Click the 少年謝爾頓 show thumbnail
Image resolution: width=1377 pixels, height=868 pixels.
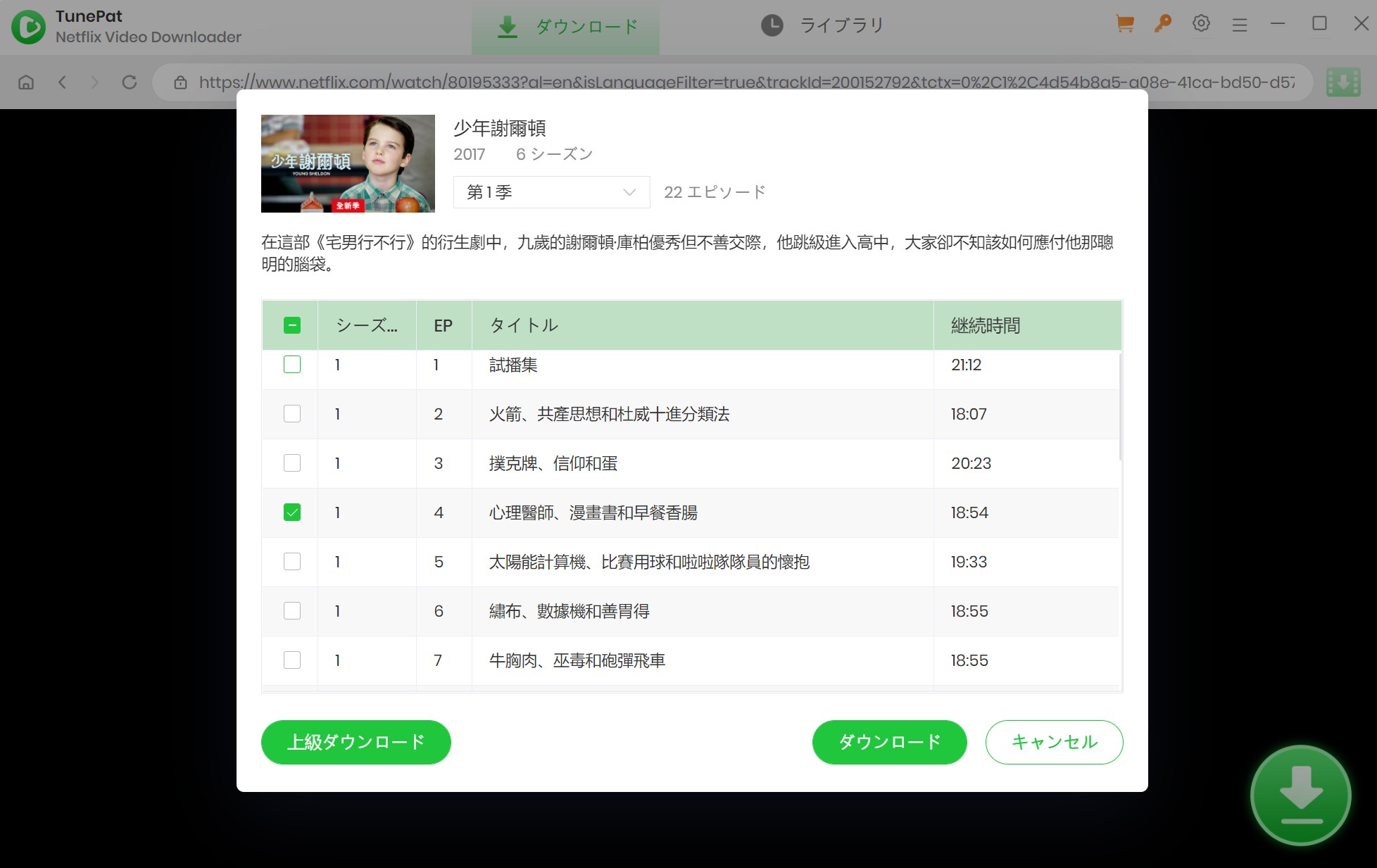(x=348, y=163)
